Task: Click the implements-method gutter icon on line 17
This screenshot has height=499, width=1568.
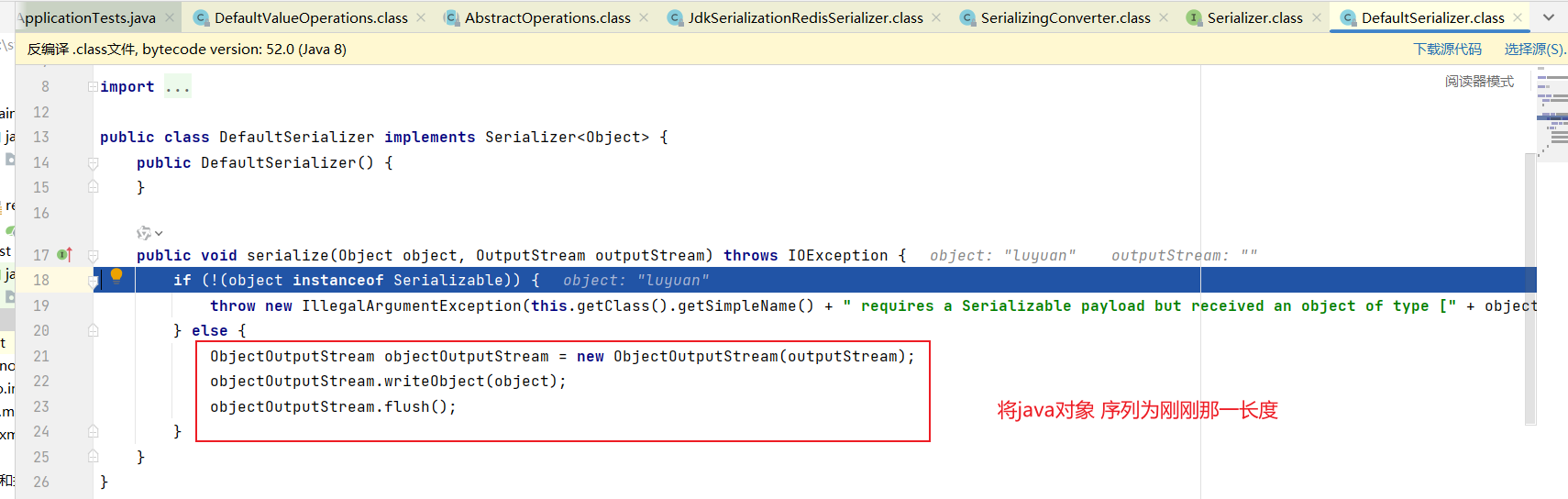Action: point(65,254)
